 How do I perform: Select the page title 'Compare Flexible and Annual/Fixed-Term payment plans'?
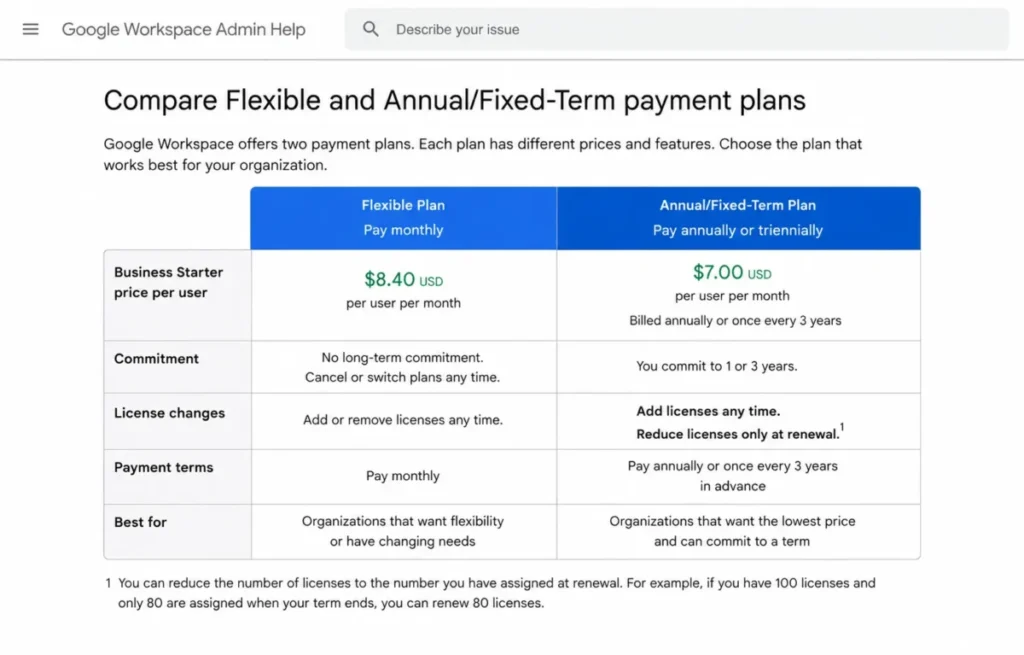(455, 101)
